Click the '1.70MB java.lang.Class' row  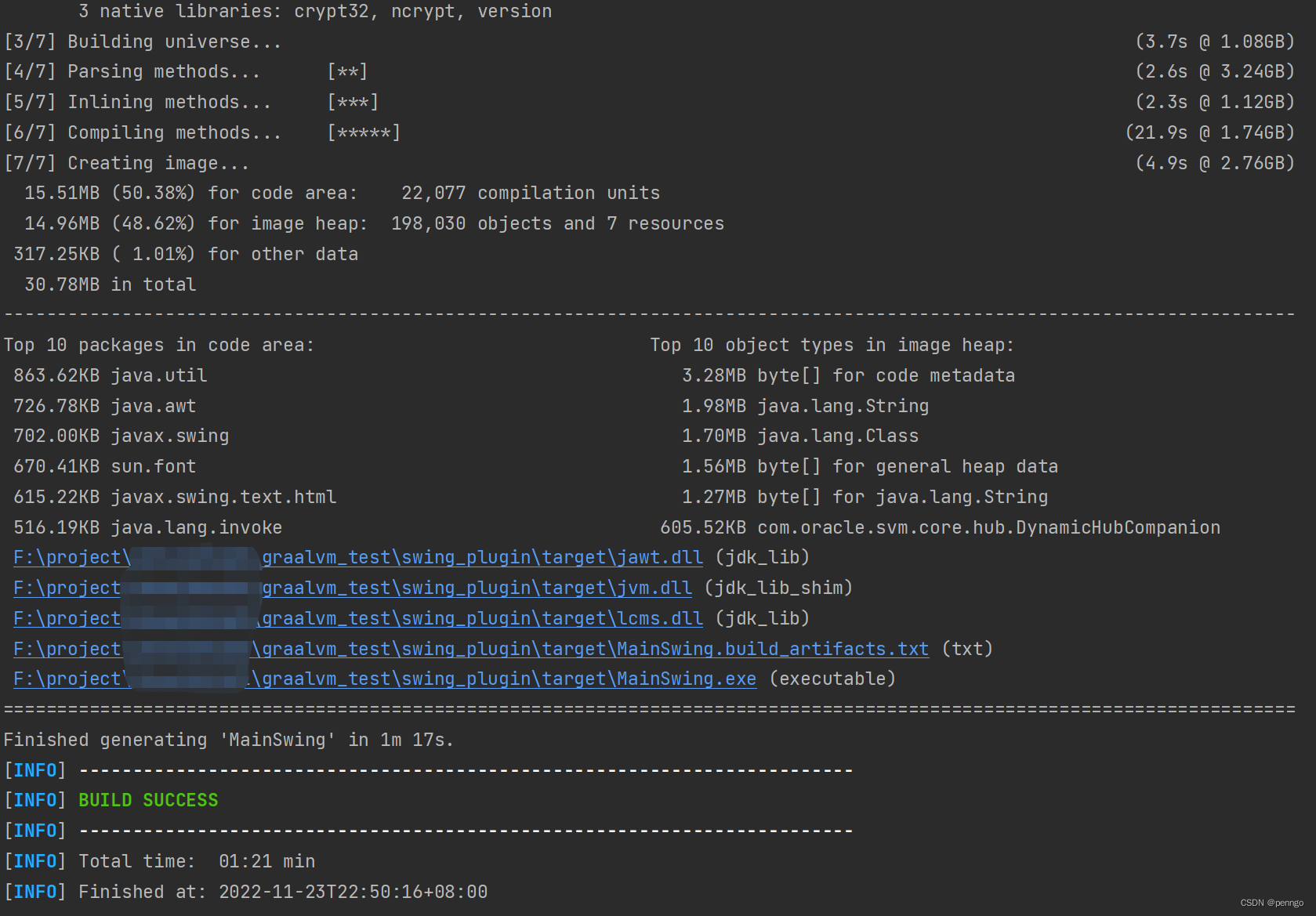point(800,436)
